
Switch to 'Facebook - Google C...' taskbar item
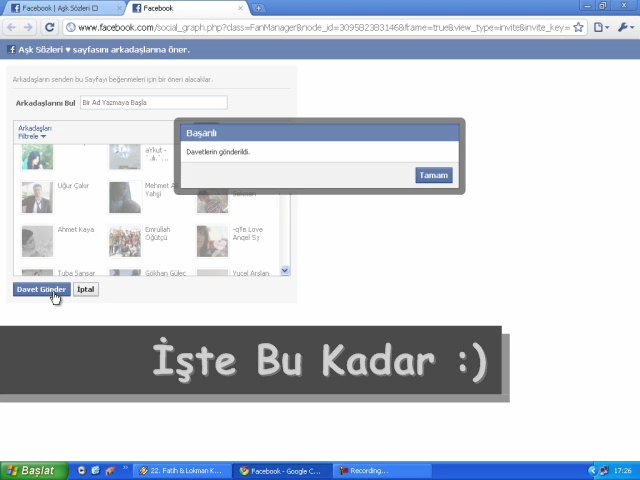(282, 471)
